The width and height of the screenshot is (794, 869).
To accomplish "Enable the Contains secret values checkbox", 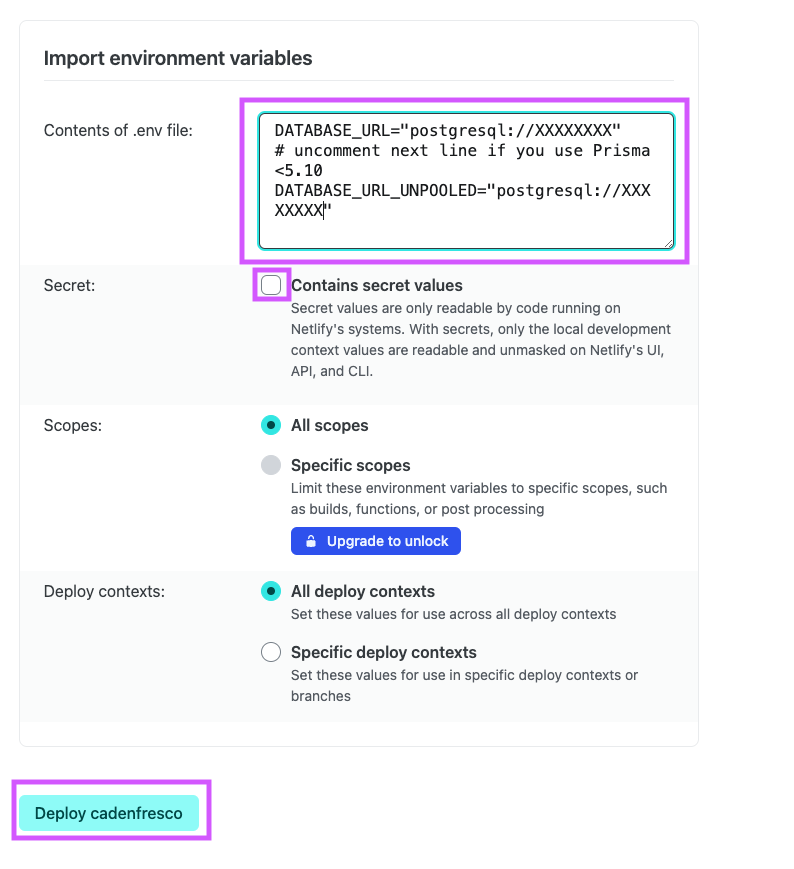I will 271,285.
